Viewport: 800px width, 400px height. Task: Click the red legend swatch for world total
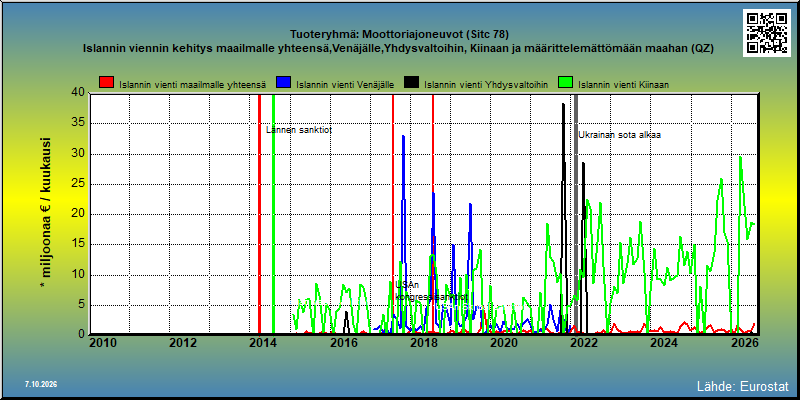pyautogui.click(x=107, y=82)
